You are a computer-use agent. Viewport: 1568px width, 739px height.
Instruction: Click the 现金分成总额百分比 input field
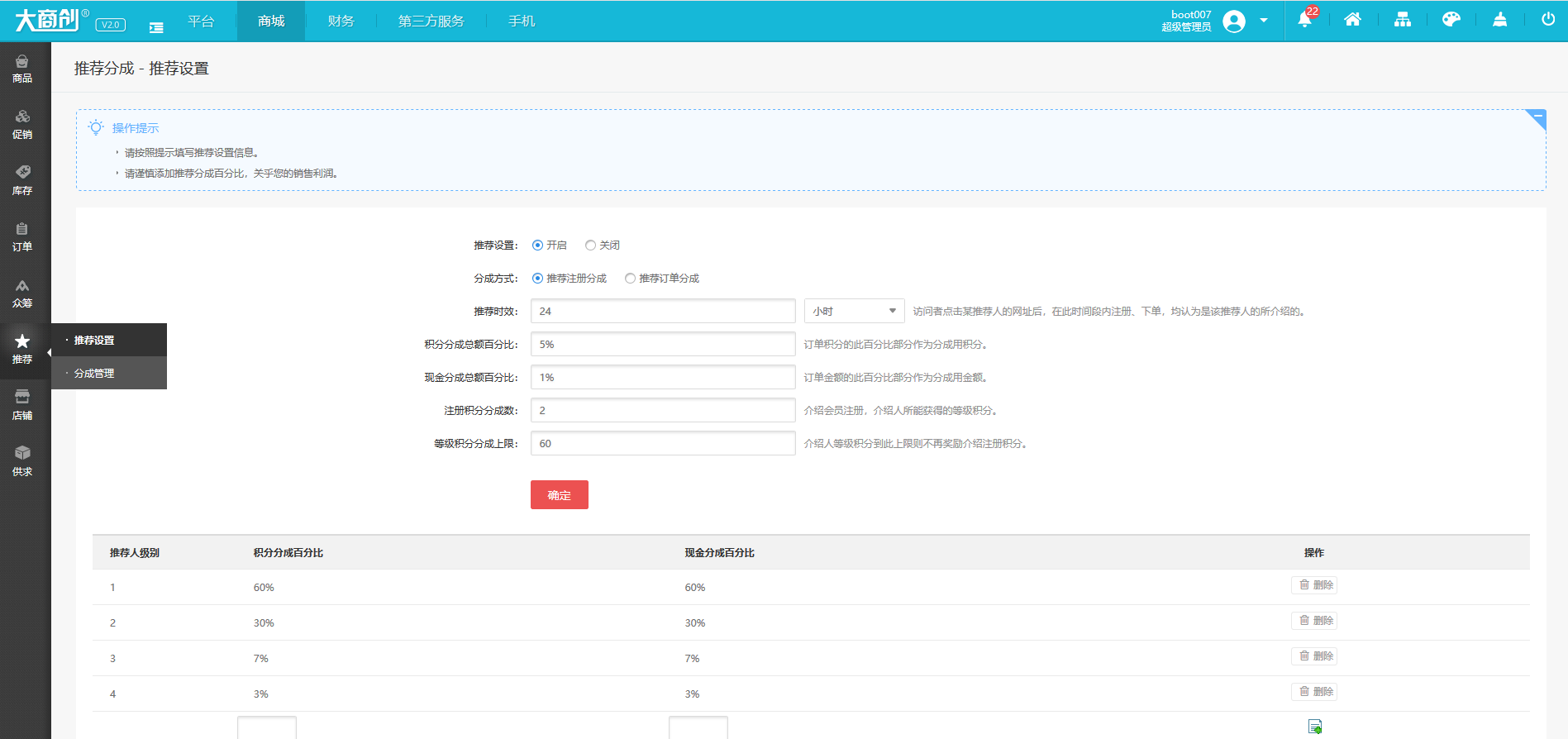pyautogui.click(x=662, y=378)
